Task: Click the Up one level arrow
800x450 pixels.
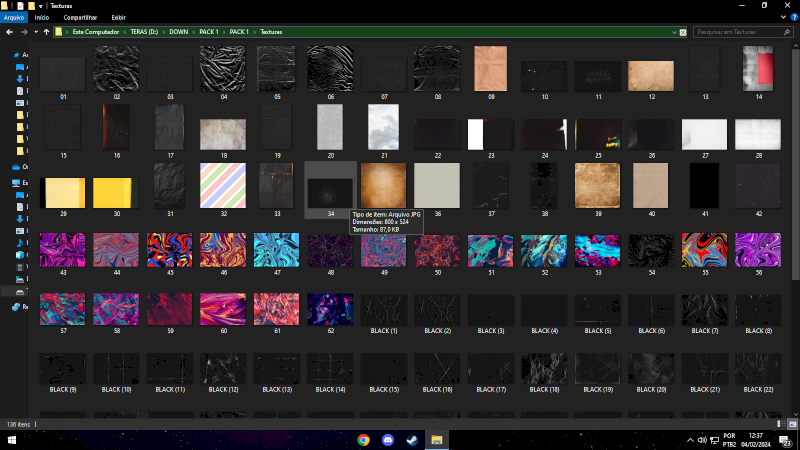Action: (x=46, y=32)
